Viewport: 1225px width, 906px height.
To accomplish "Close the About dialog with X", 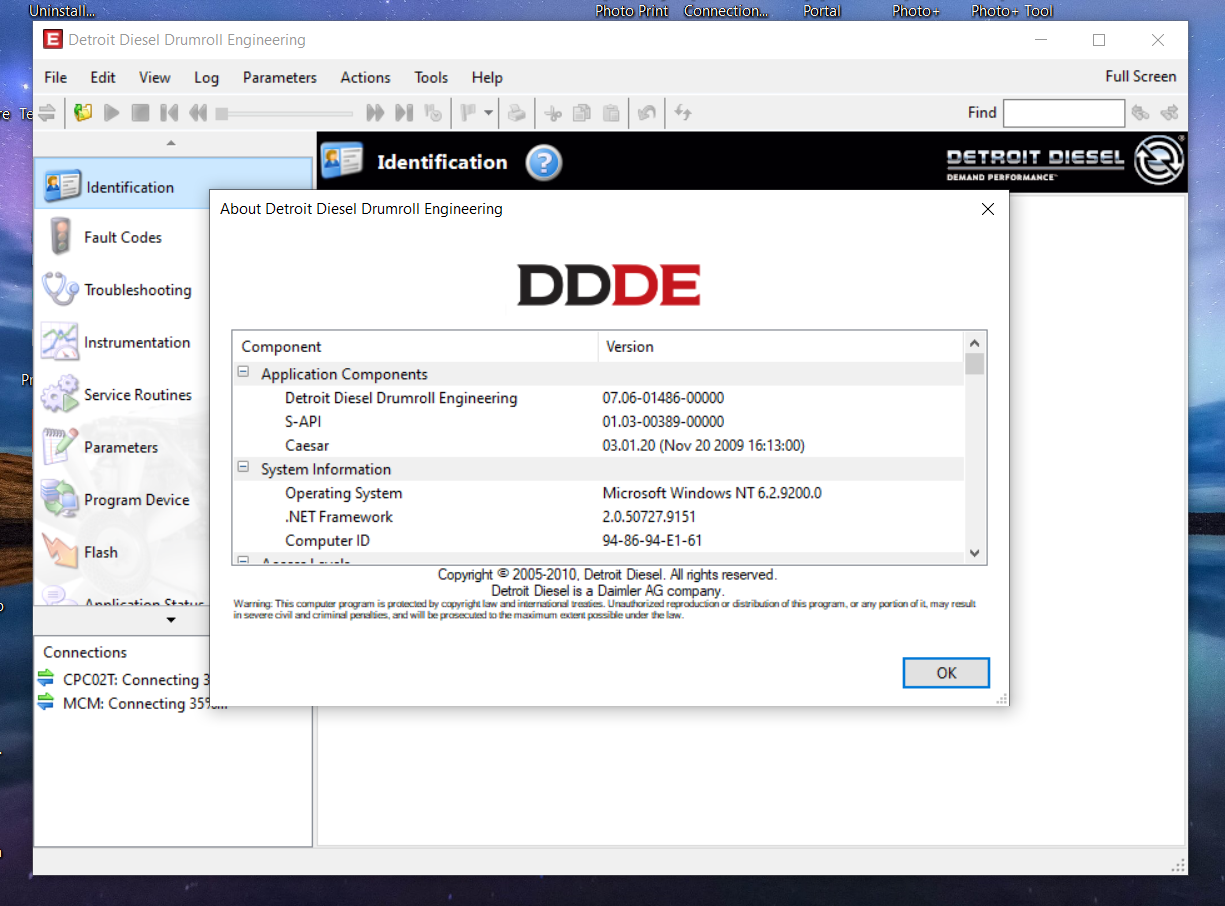I will click(987, 209).
